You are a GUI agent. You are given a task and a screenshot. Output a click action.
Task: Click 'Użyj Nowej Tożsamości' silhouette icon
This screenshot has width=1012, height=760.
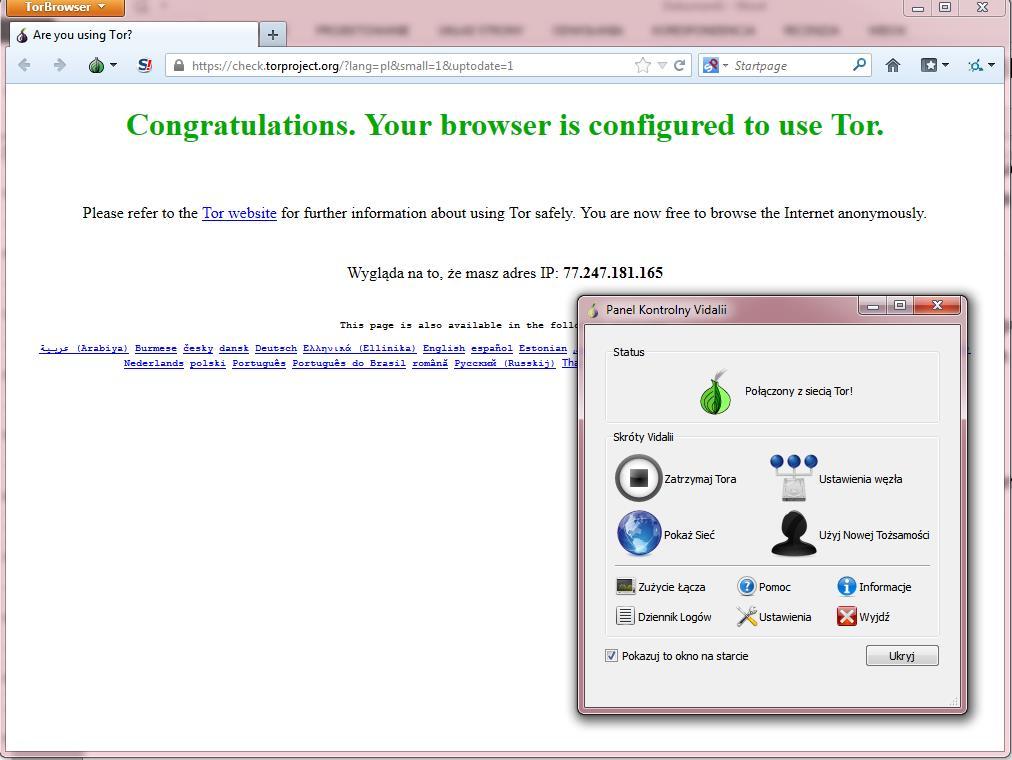[793, 534]
